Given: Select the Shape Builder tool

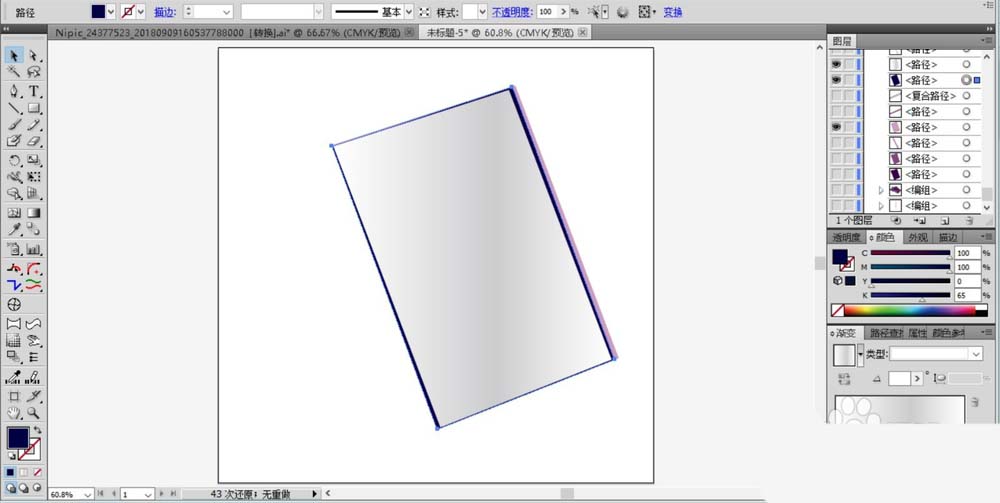Looking at the screenshot, I should [x=14, y=193].
